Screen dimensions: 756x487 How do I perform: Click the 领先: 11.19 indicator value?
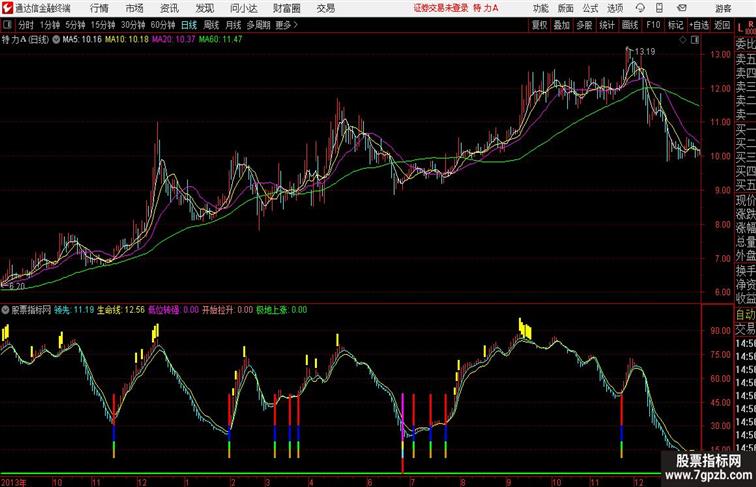[x=74, y=310]
